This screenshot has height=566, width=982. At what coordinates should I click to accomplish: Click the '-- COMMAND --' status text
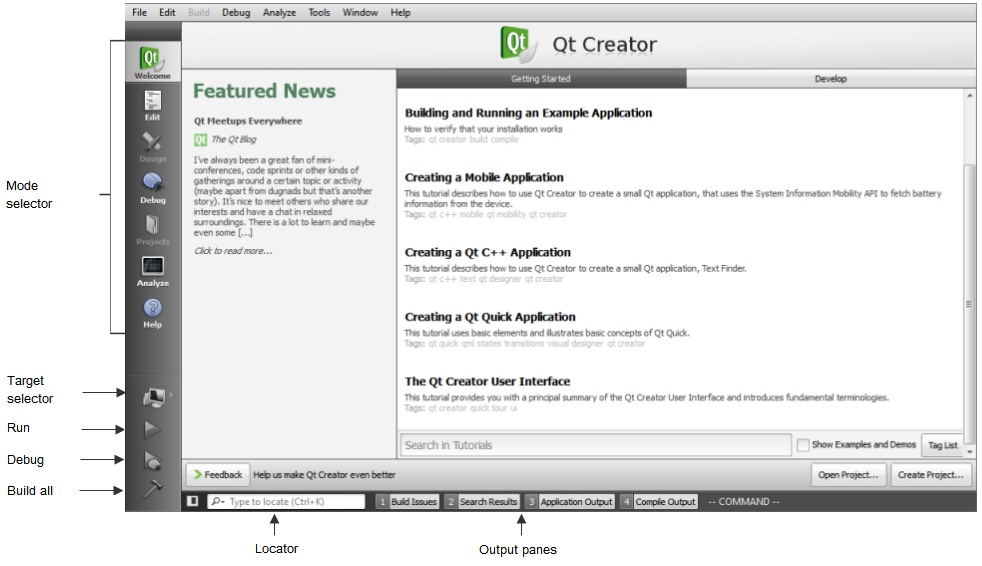744,502
